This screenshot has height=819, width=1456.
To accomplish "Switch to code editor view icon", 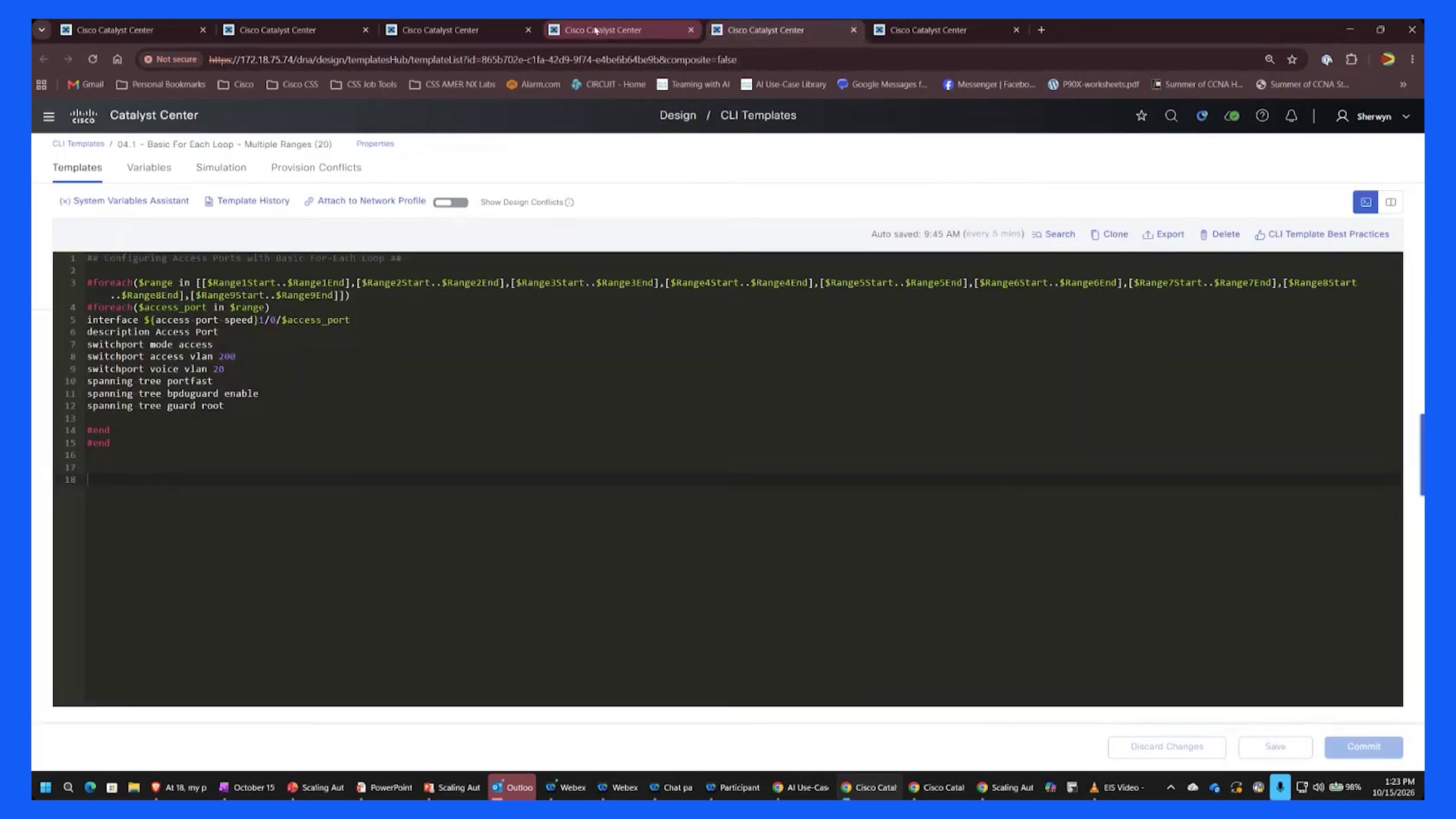I will pyautogui.click(x=1366, y=202).
